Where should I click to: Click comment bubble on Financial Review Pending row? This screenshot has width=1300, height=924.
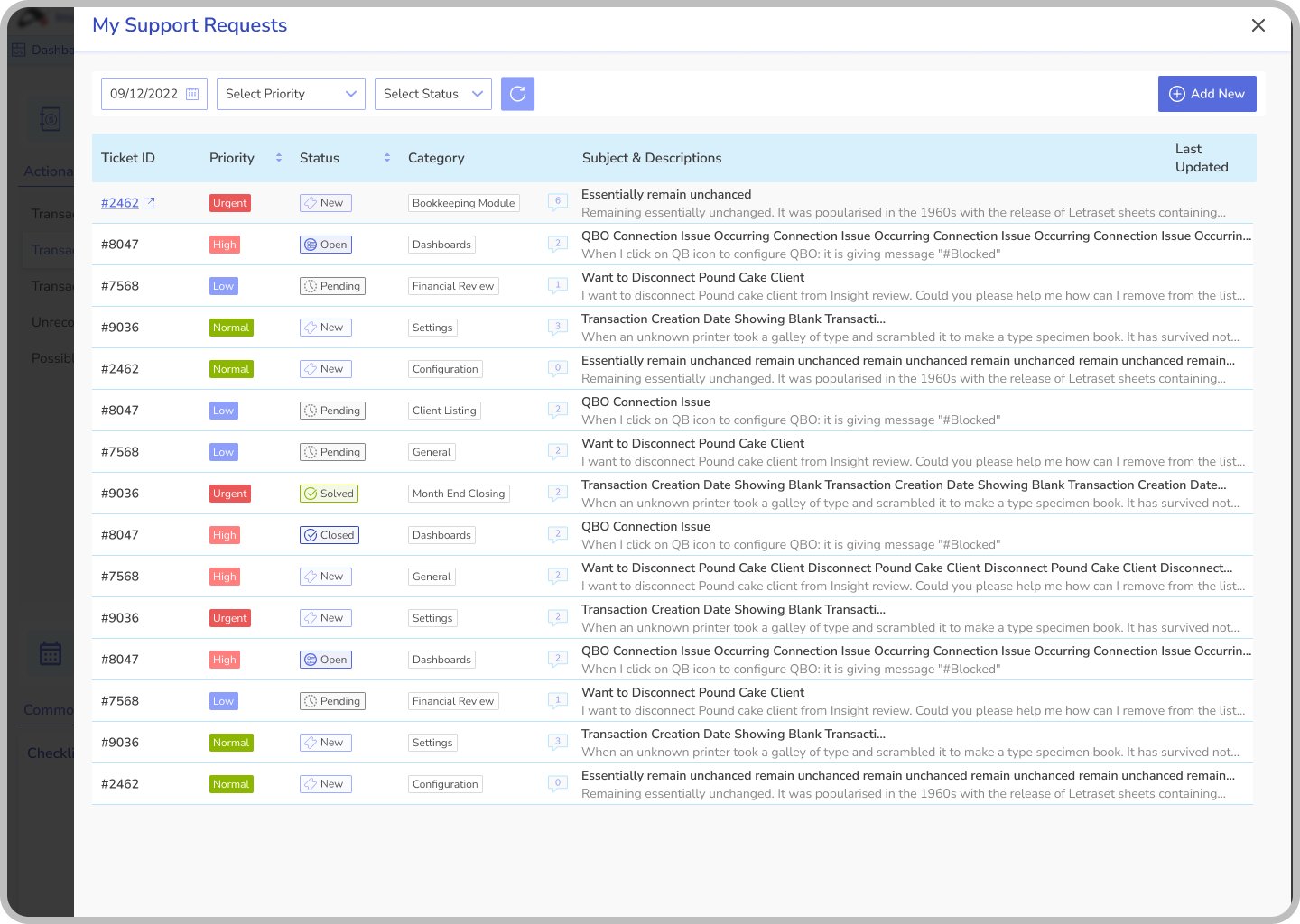tap(558, 286)
